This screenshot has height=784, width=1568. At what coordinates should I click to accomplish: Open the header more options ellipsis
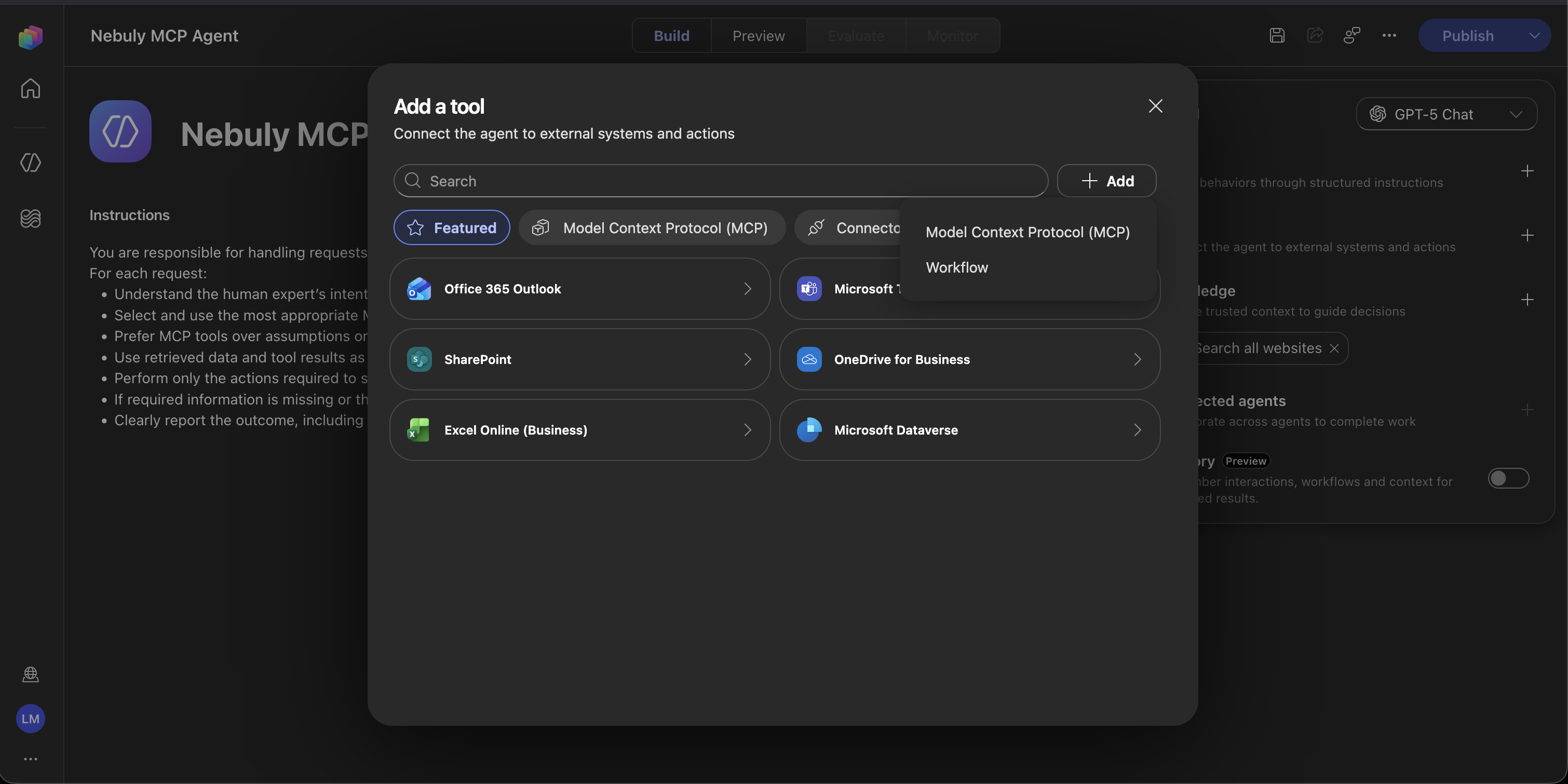point(1389,35)
